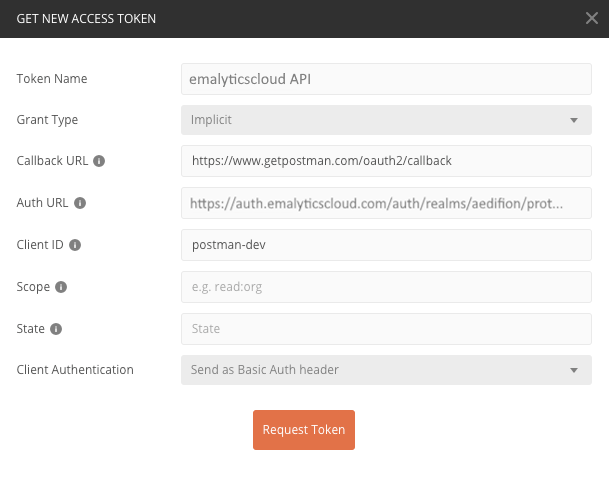Image resolution: width=609 pixels, height=489 pixels.
Task: Click the 'Callback URL' label text
Action: tap(52, 160)
